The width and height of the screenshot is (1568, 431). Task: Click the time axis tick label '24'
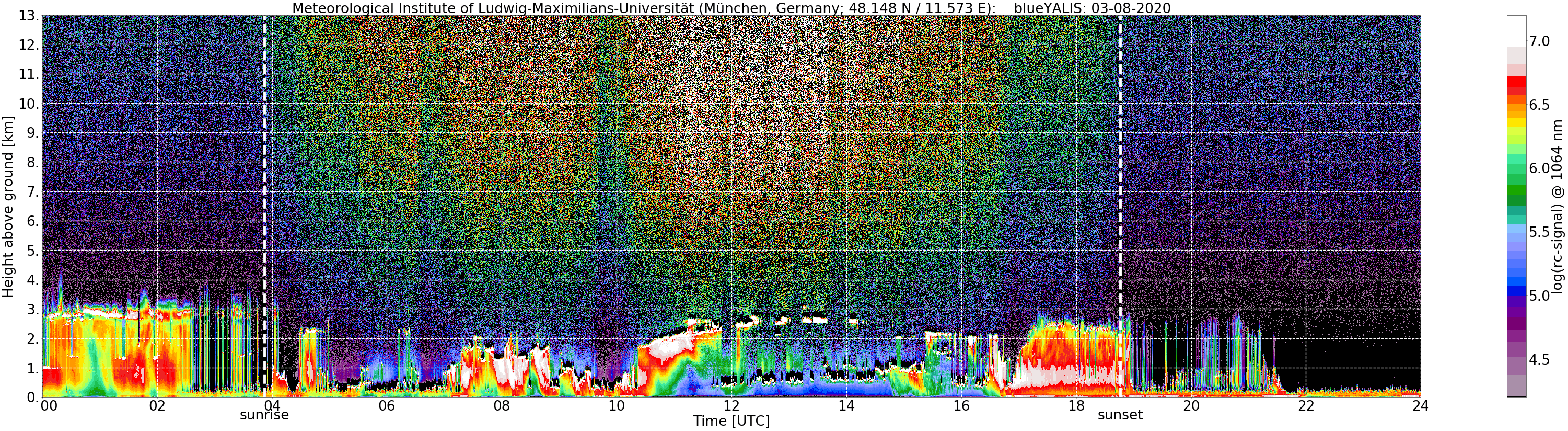[x=1421, y=406]
